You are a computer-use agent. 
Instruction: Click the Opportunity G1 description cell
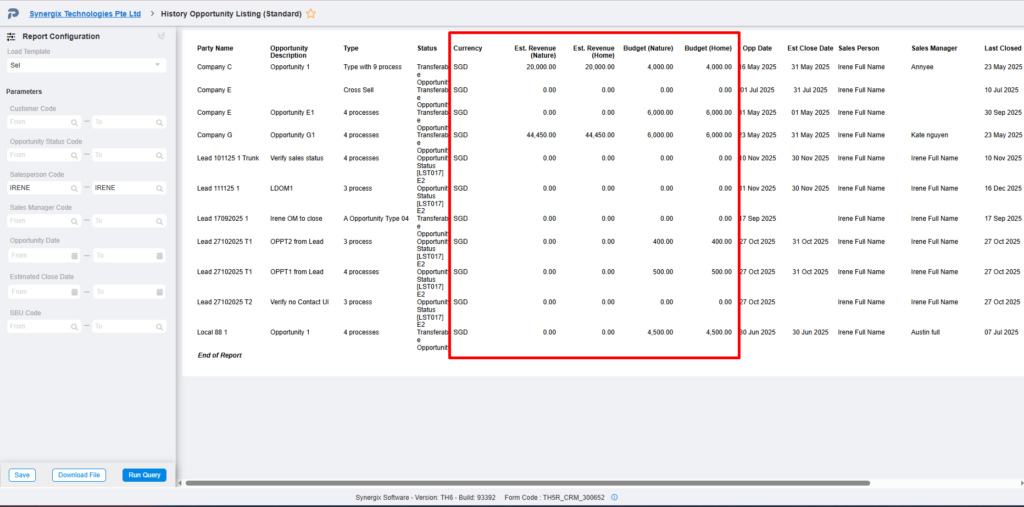point(293,135)
